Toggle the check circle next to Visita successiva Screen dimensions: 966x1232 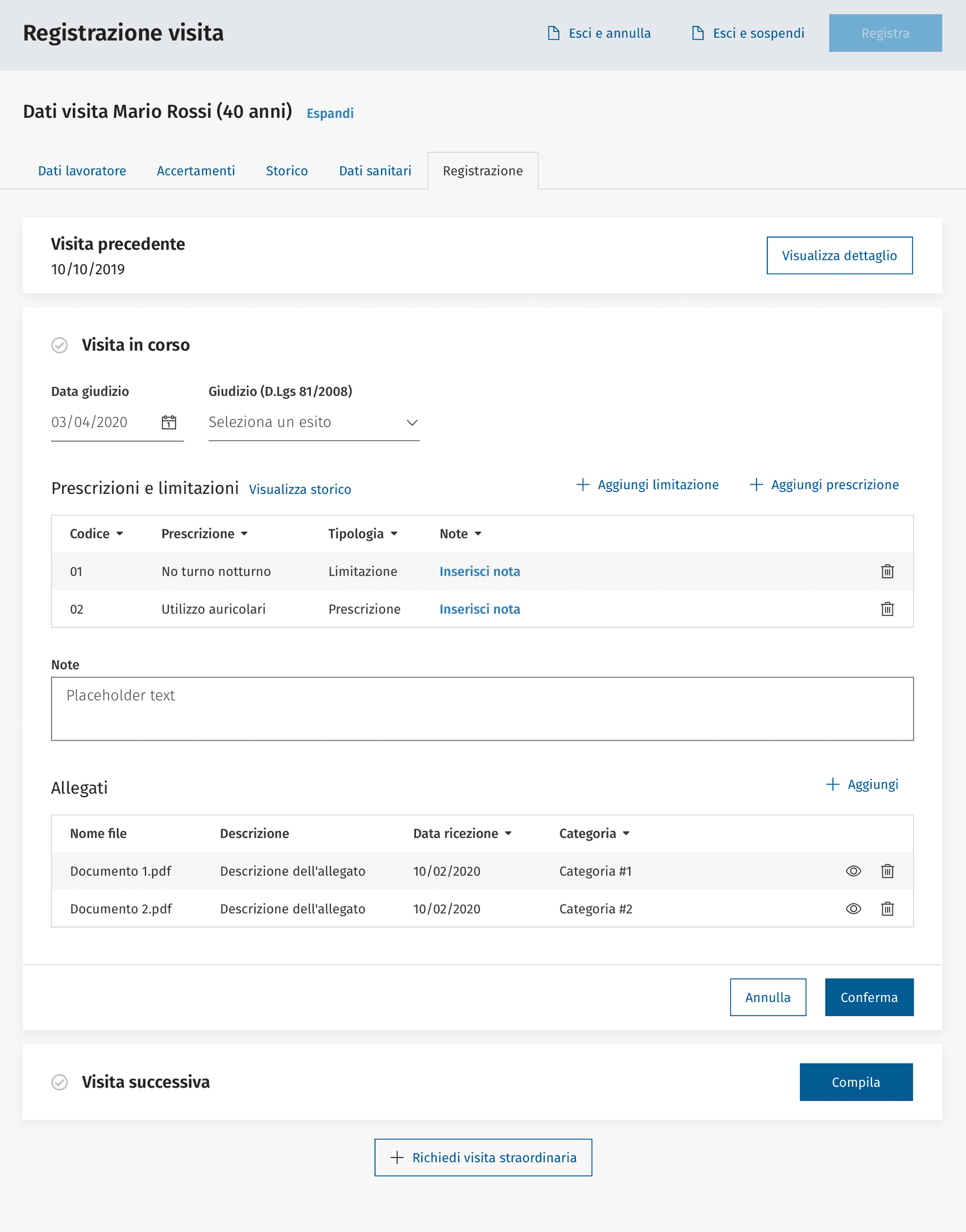point(60,1082)
